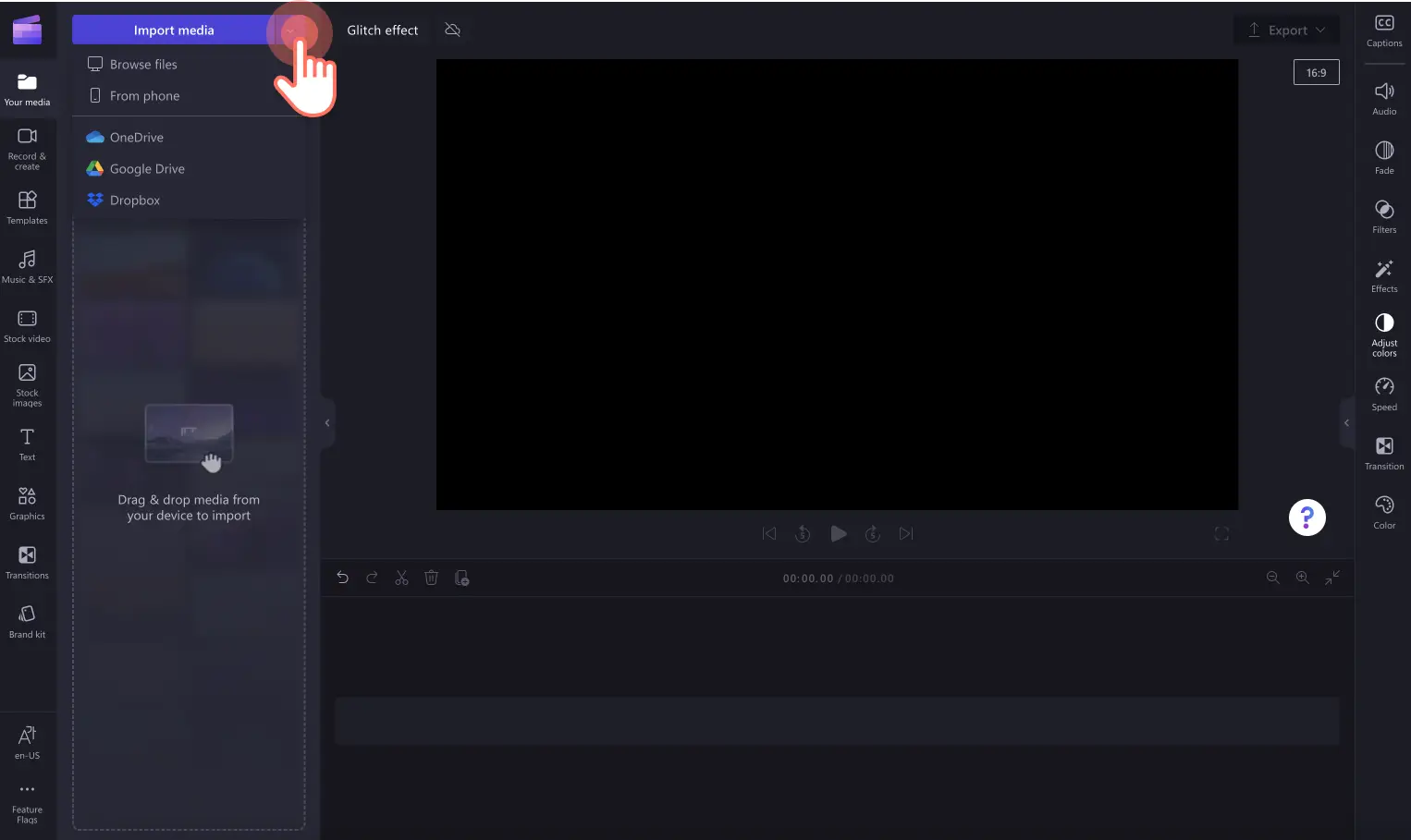The width and height of the screenshot is (1411, 840).
Task: Open the Your media tab
Action: point(27,90)
